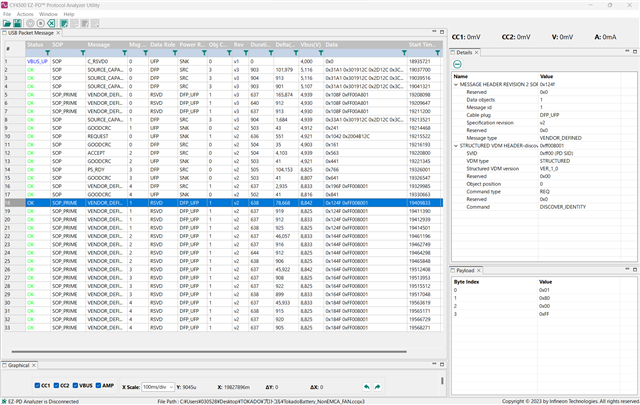Uncheck the CC1 checkbox
640x405 pixels.
pyautogui.click(x=37, y=384)
